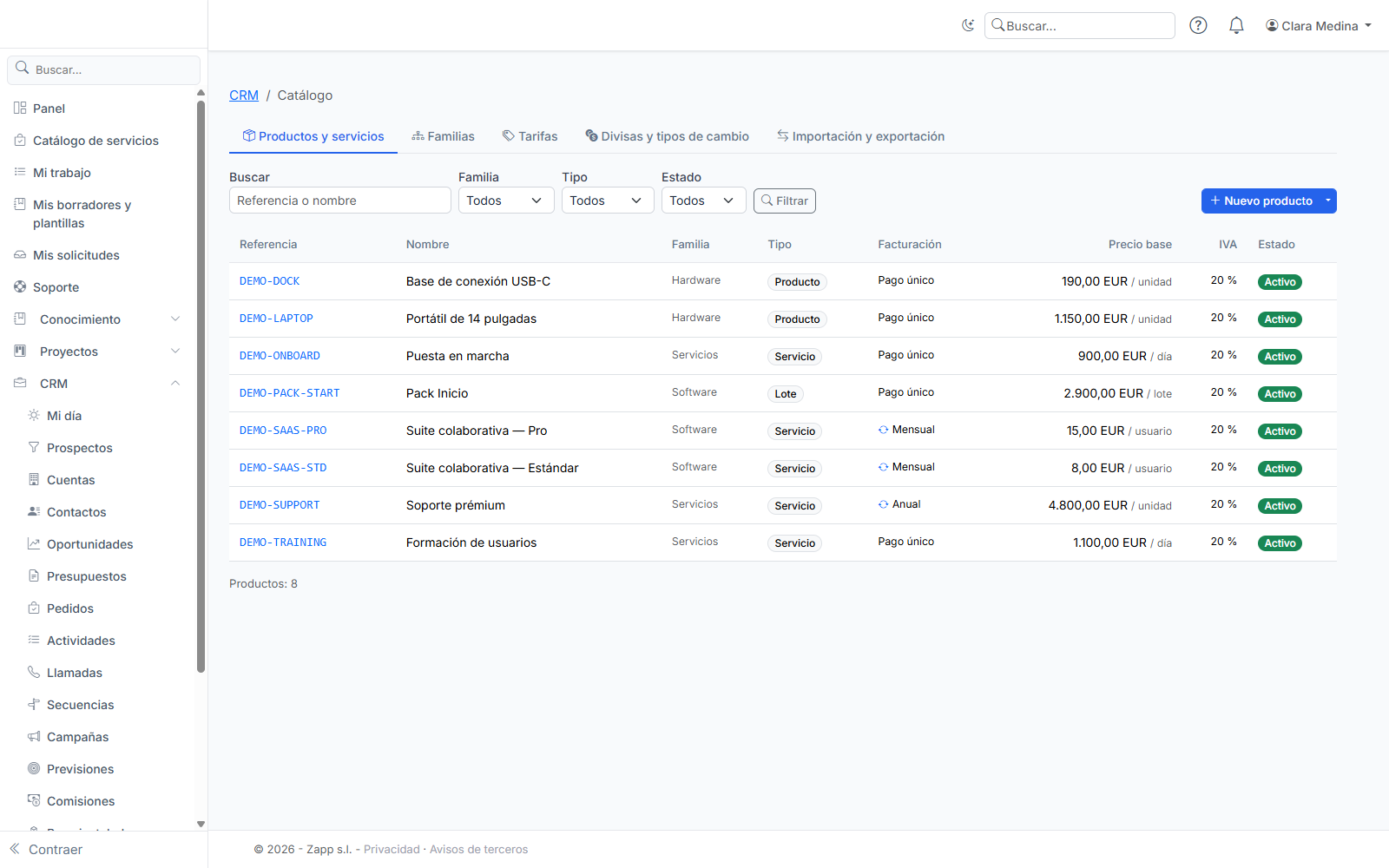Click the Panel sidebar icon
Viewport: 1389px width, 868px height.
tap(20, 108)
